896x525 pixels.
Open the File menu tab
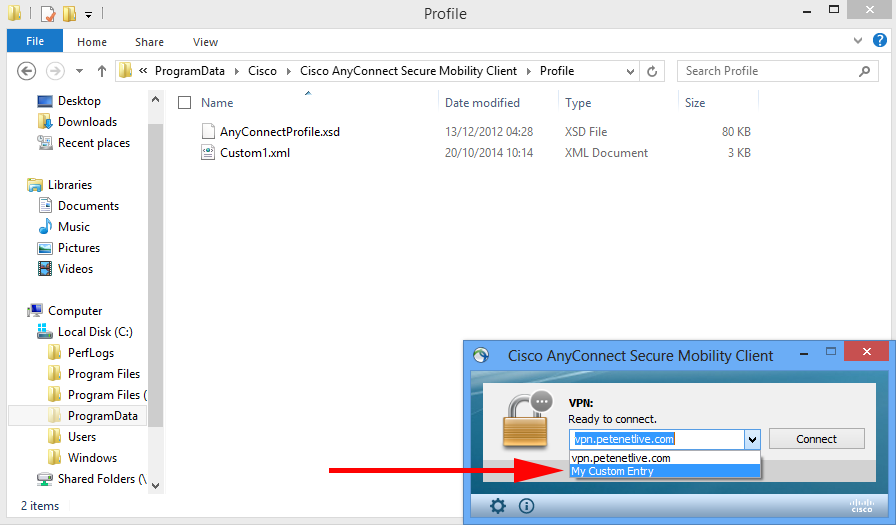pos(35,41)
